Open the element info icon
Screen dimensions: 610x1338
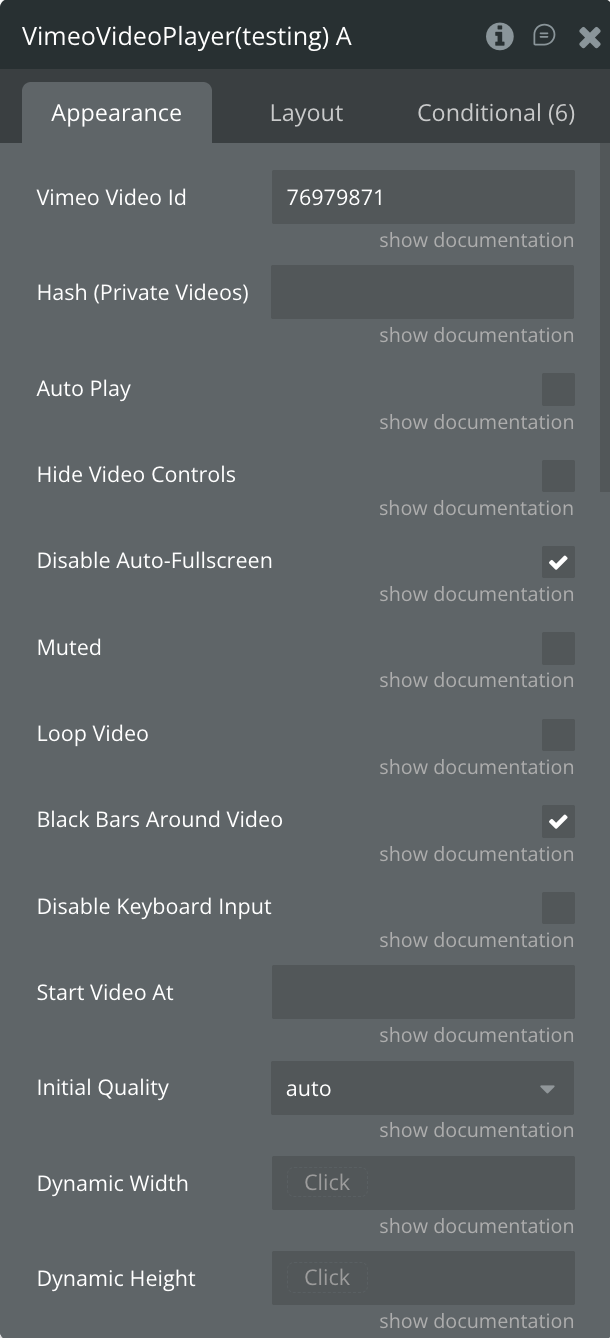point(499,37)
